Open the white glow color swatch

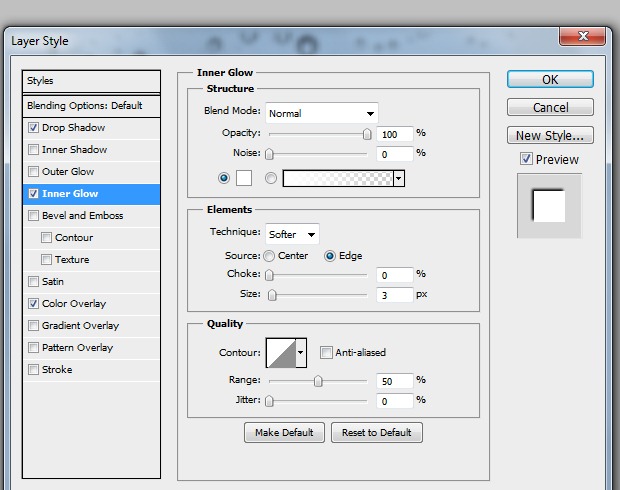tap(244, 178)
